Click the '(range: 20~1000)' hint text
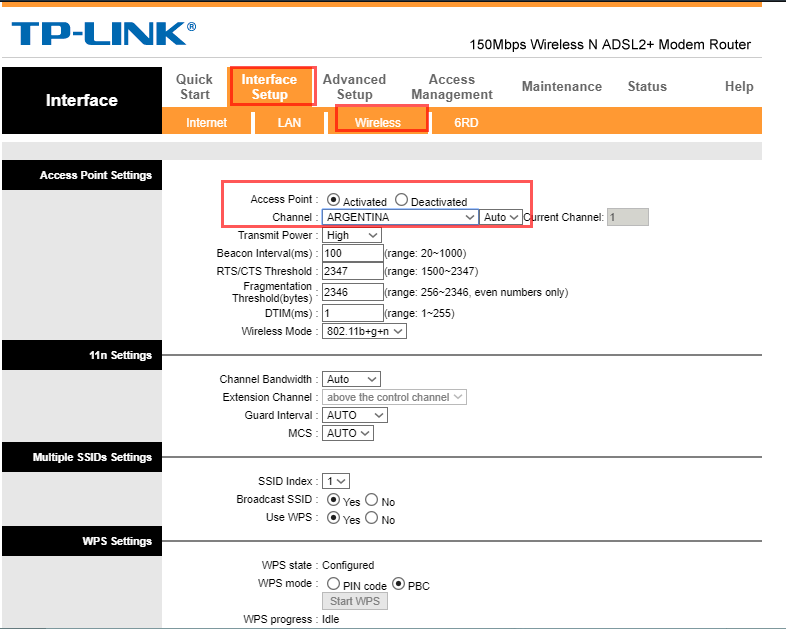 (x=425, y=253)
